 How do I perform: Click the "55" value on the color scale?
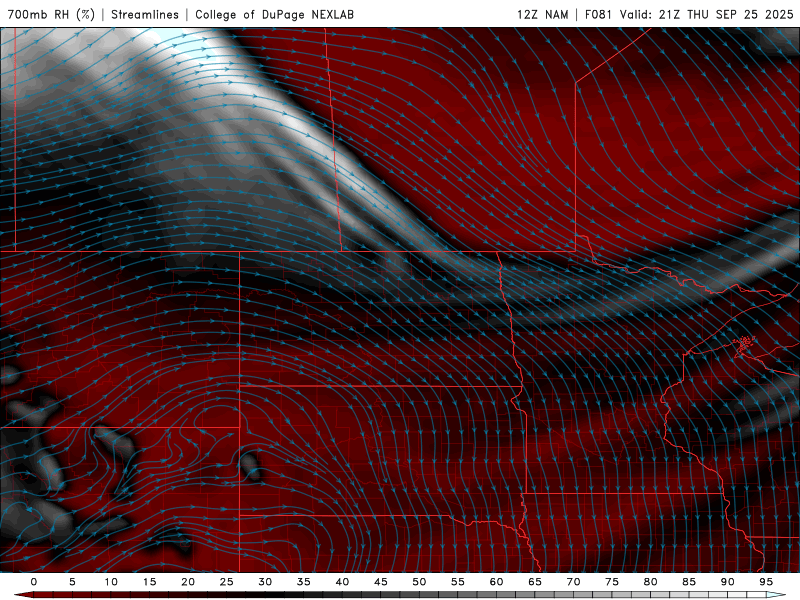458,582
